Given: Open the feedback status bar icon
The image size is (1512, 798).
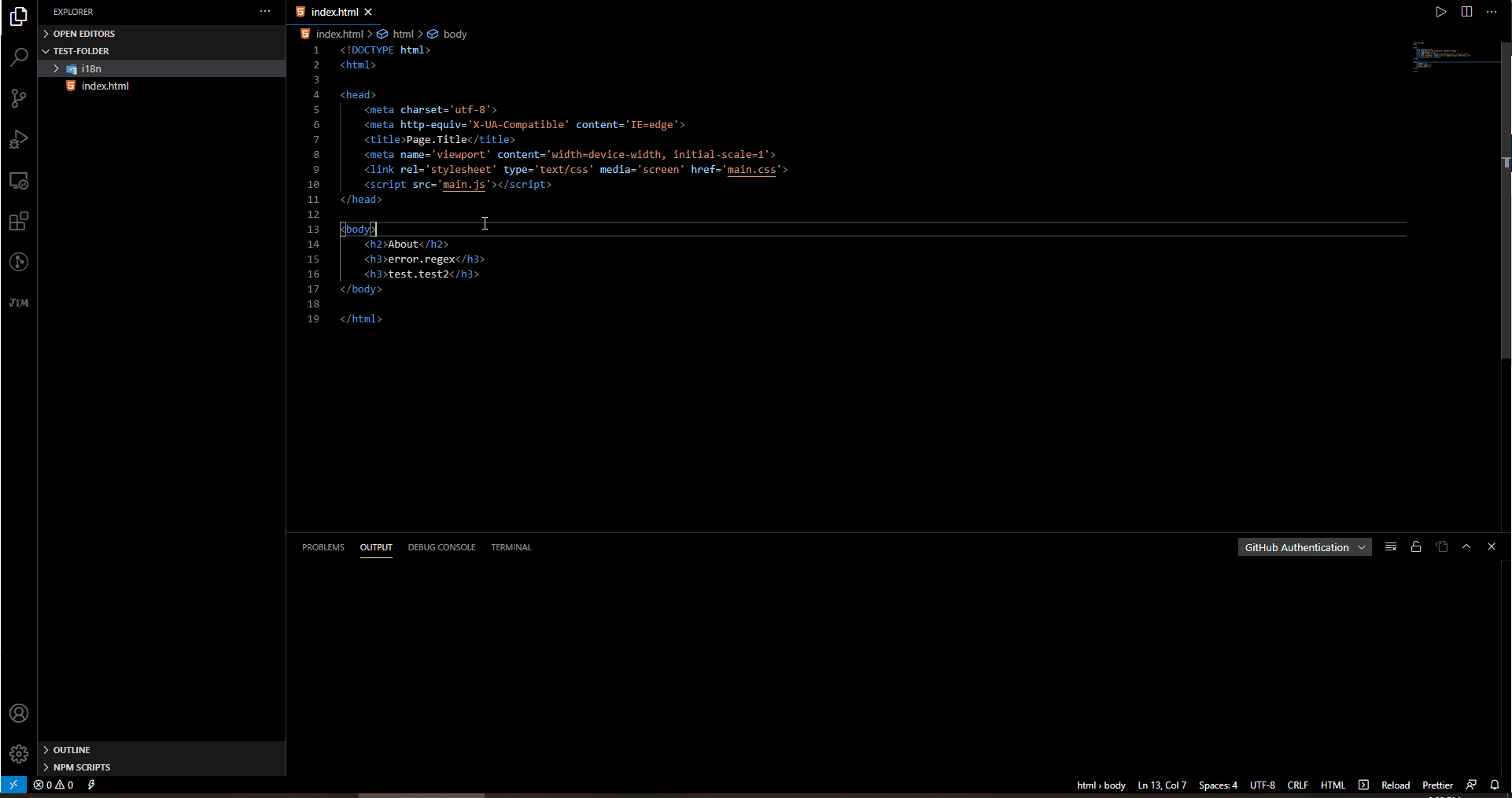Looking at the screenshot, I should 1471,785.
